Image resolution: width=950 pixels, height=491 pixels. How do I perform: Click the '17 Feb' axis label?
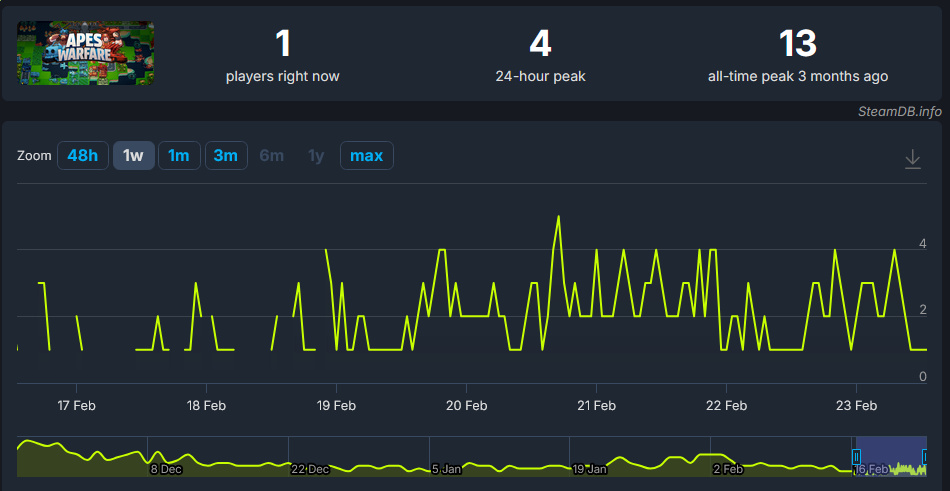76,406
